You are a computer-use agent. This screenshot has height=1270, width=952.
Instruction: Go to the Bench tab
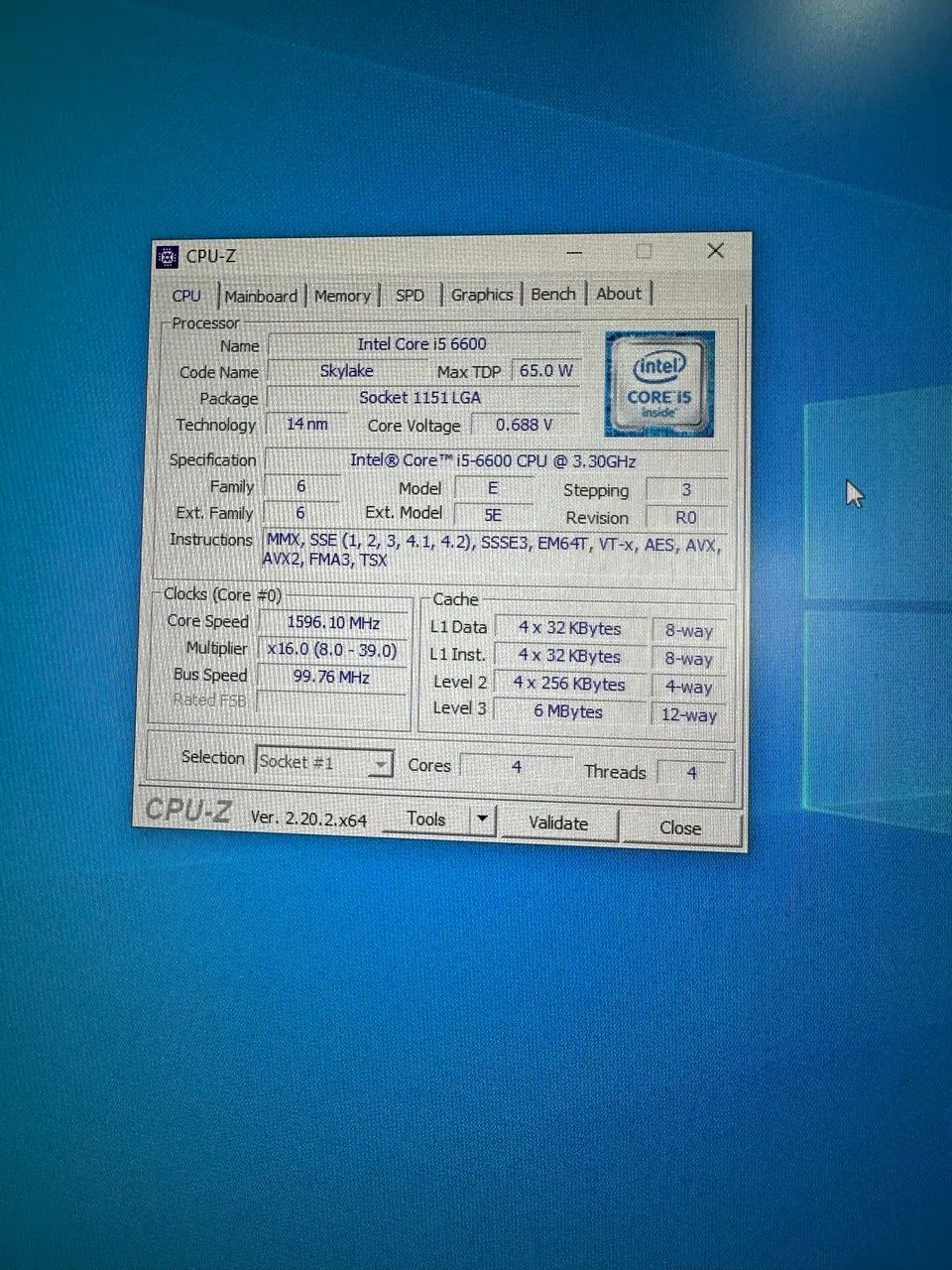click(x=552, y=294)
